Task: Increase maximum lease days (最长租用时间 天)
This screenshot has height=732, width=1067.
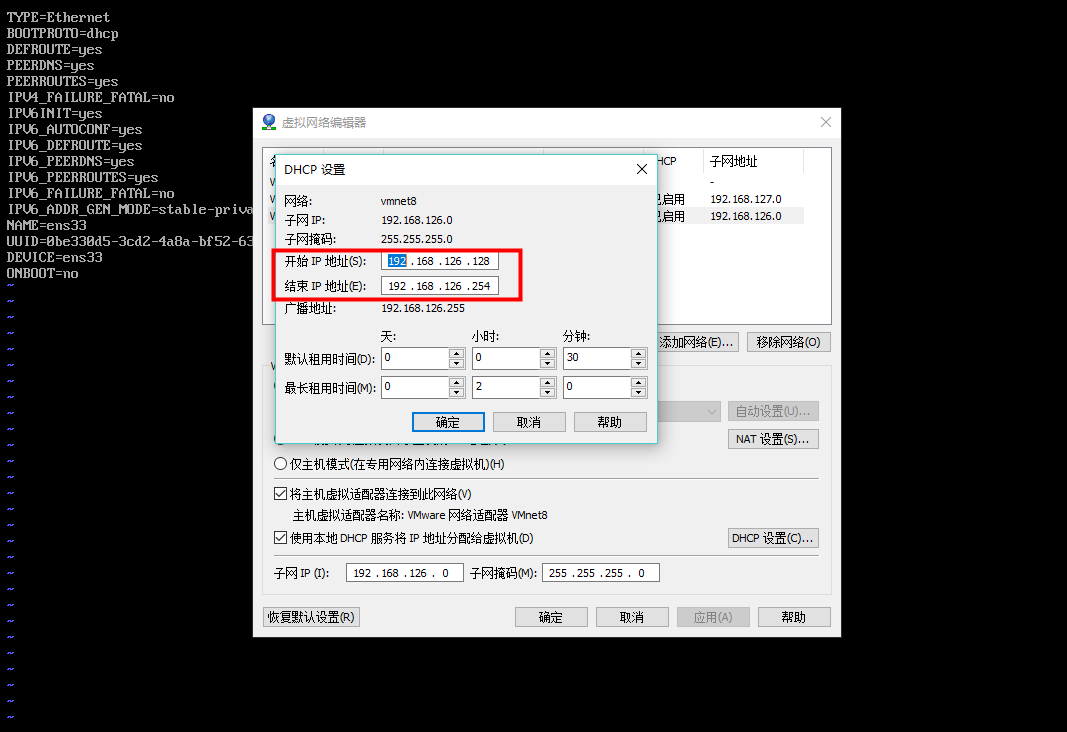Action: [x=457, y=382]
